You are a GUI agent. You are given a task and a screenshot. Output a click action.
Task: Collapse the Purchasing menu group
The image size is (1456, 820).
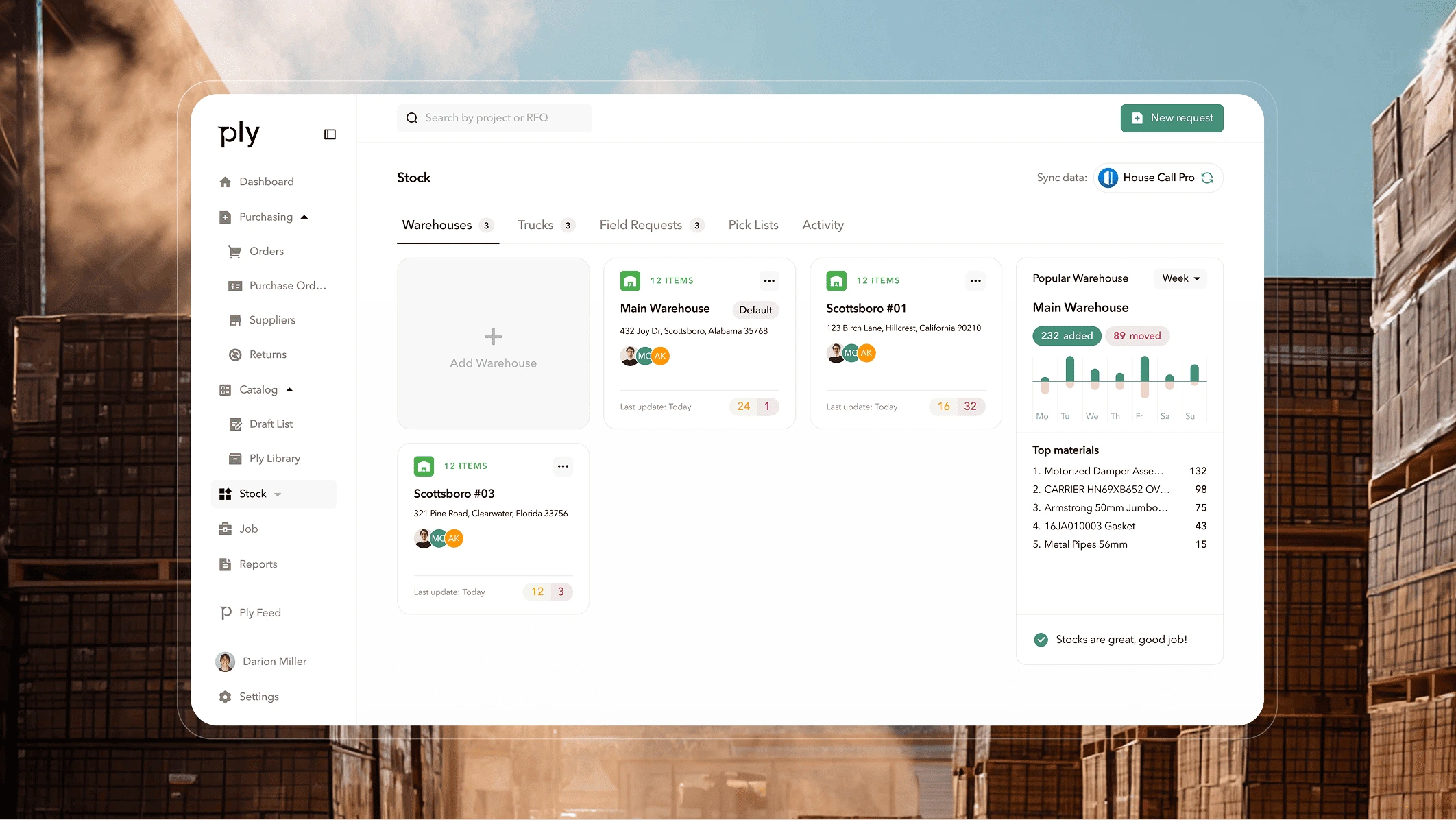point(304,217)
